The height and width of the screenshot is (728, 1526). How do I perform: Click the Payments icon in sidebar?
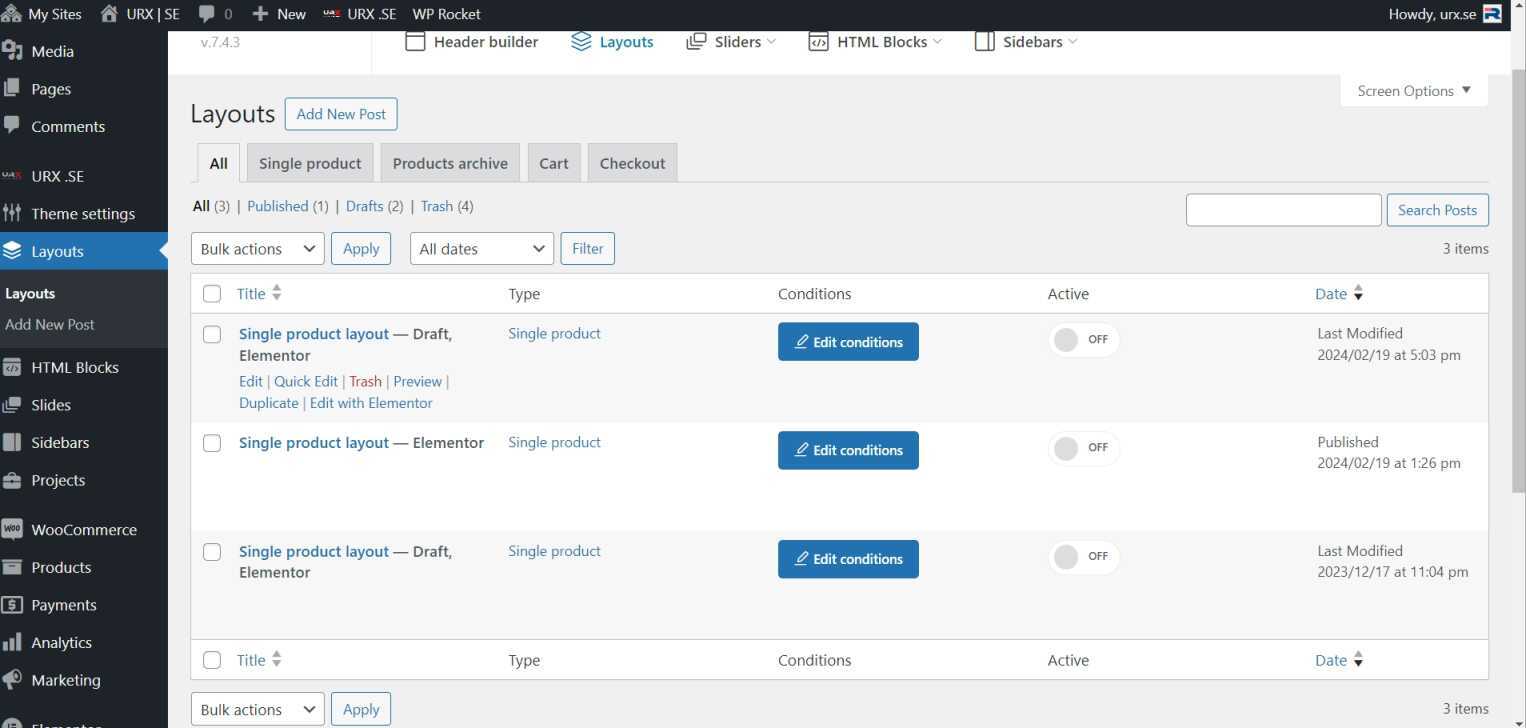[x=12, y=605]
